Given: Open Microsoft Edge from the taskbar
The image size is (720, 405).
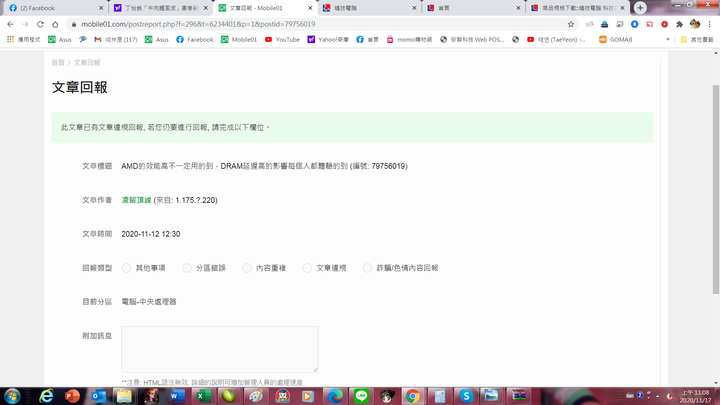Looking at the screenshot, I should point(335,396).
